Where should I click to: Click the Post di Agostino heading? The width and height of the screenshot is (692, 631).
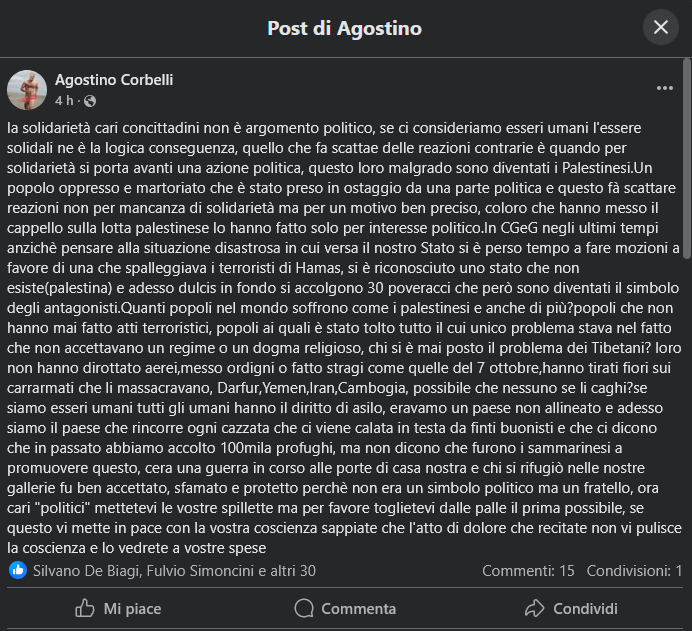coord(345,28)
